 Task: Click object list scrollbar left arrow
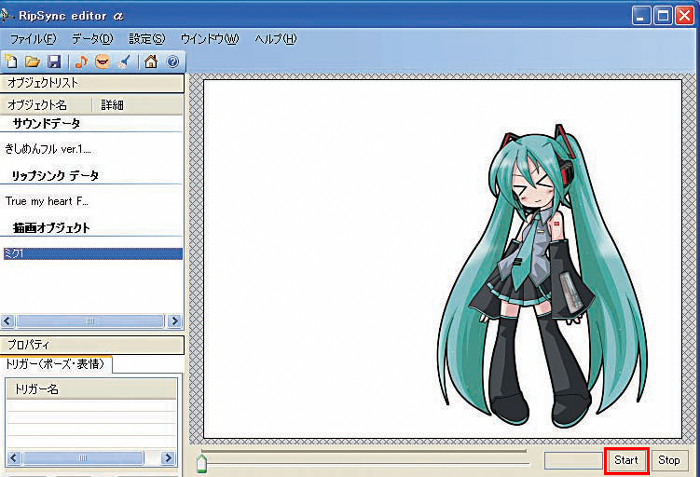point(8,321)
